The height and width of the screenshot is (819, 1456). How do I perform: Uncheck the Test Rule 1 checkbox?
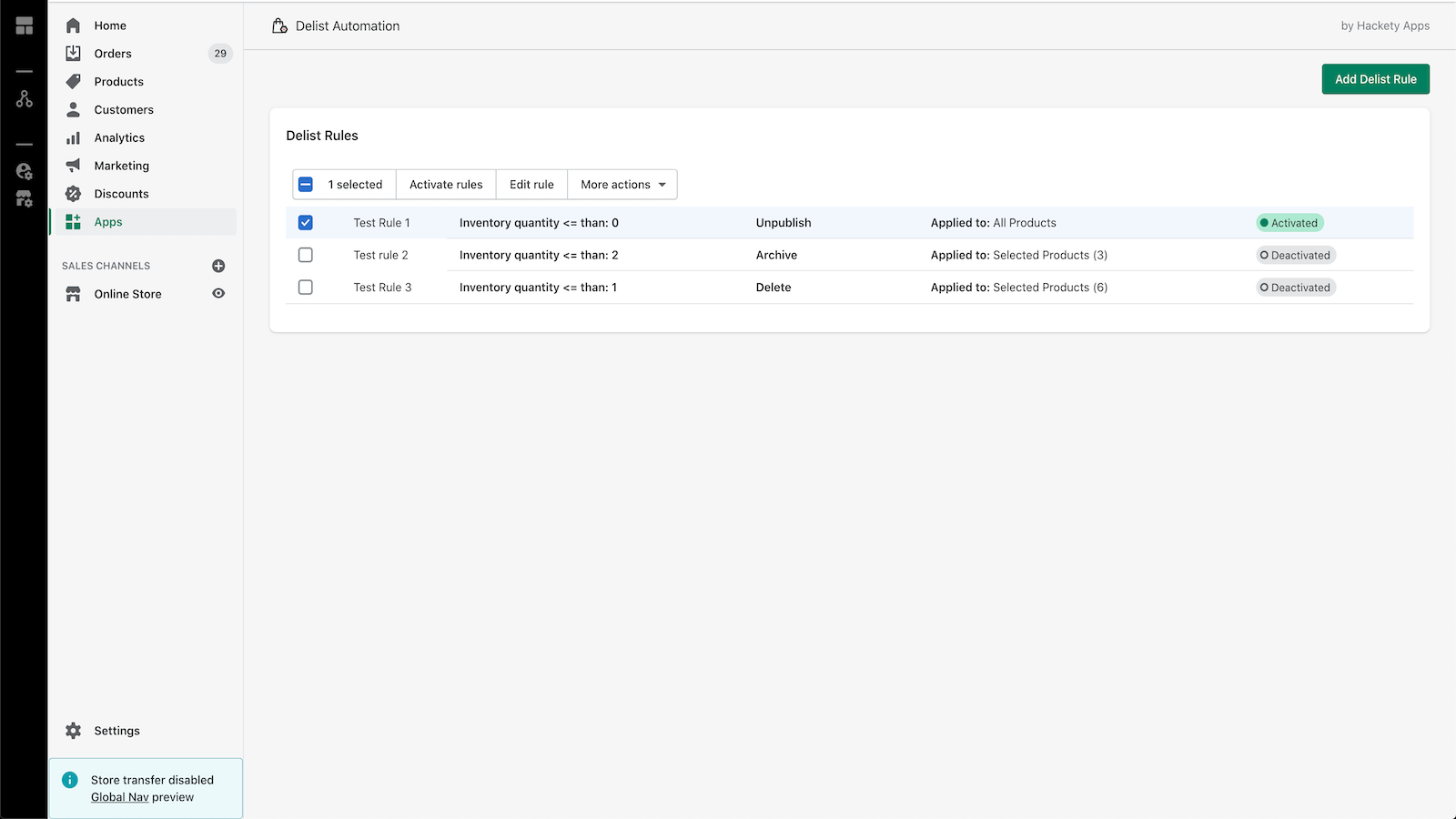click(x=306, y=222)
